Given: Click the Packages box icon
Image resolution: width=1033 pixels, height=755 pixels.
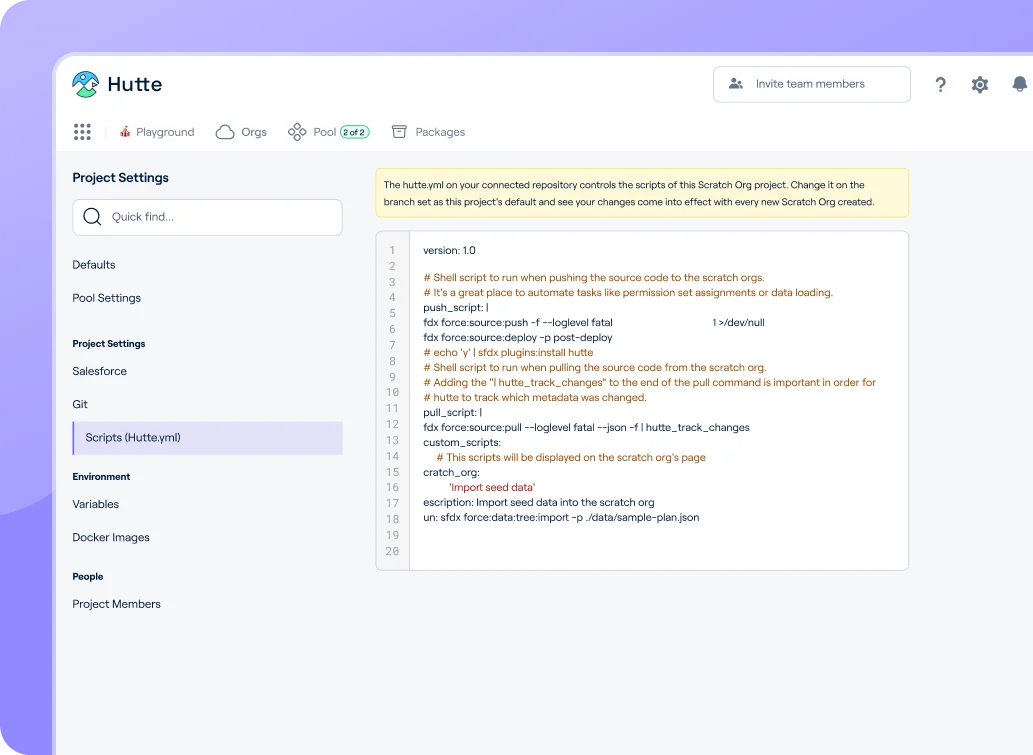Looking at the screenshot, I should (x=399, y=132).
